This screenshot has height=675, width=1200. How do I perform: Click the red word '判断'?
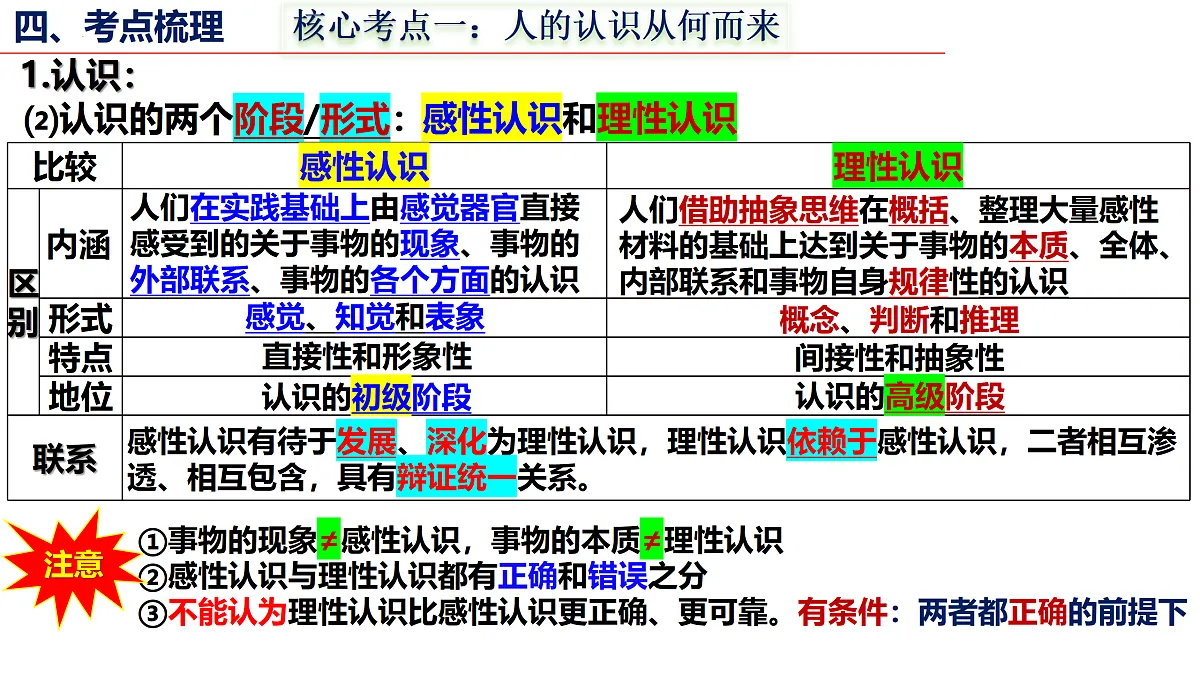pos(899,319)
